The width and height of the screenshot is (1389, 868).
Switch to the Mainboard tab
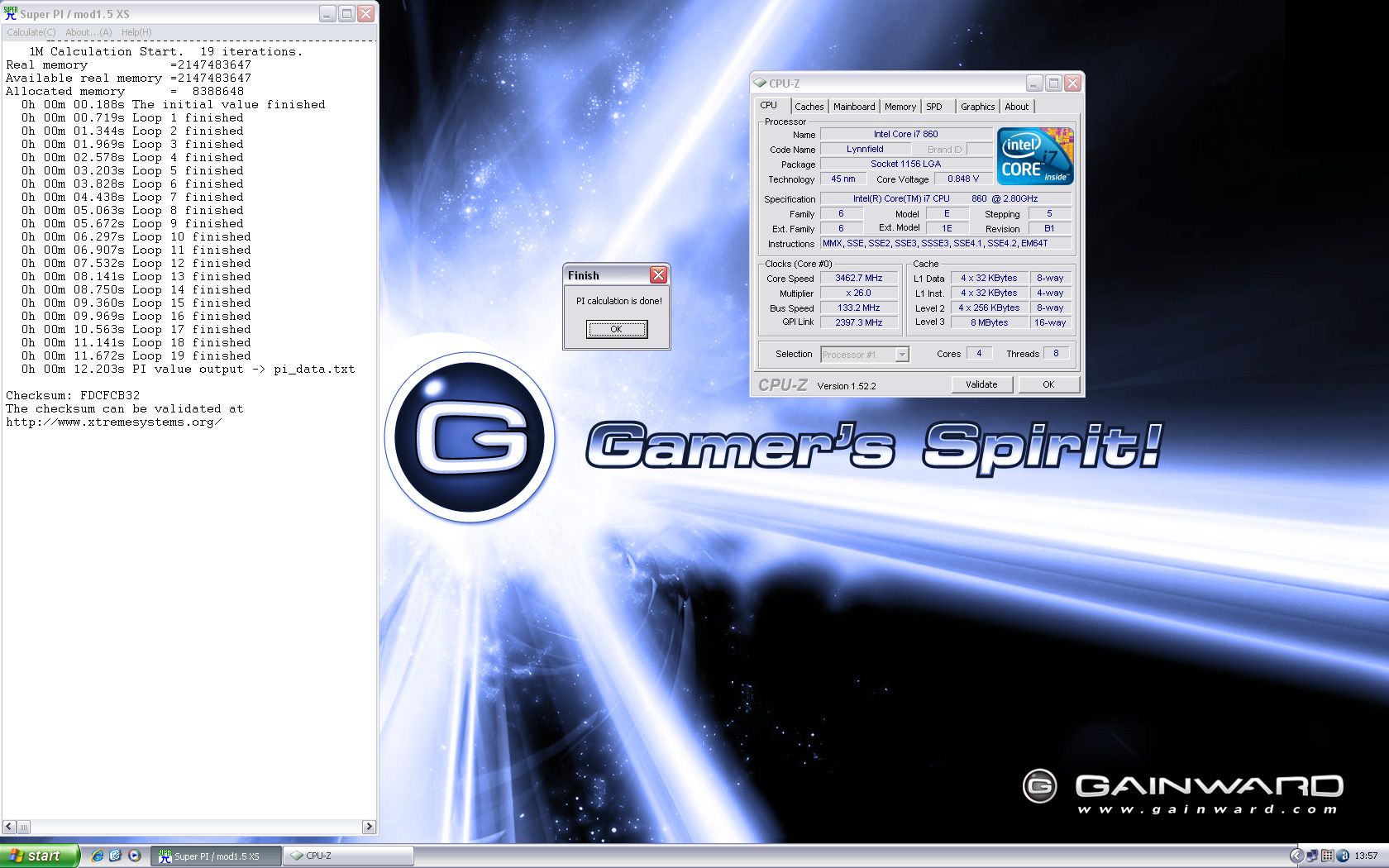854,107
